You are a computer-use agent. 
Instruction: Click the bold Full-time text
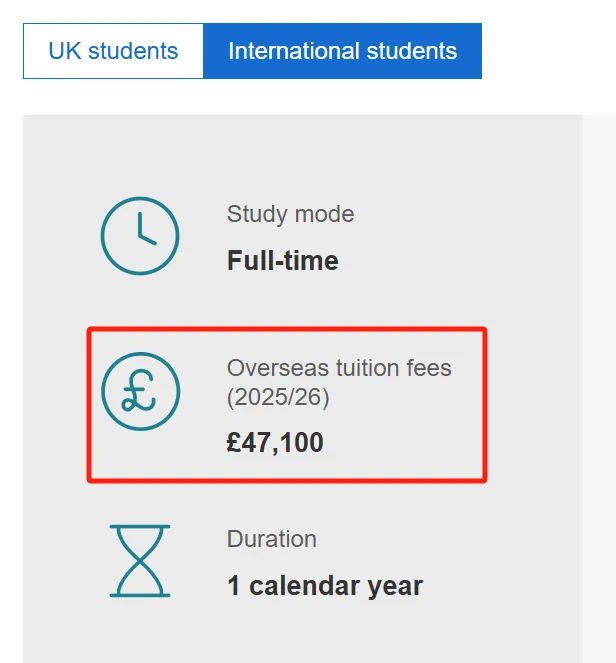[x=283, y=261]
